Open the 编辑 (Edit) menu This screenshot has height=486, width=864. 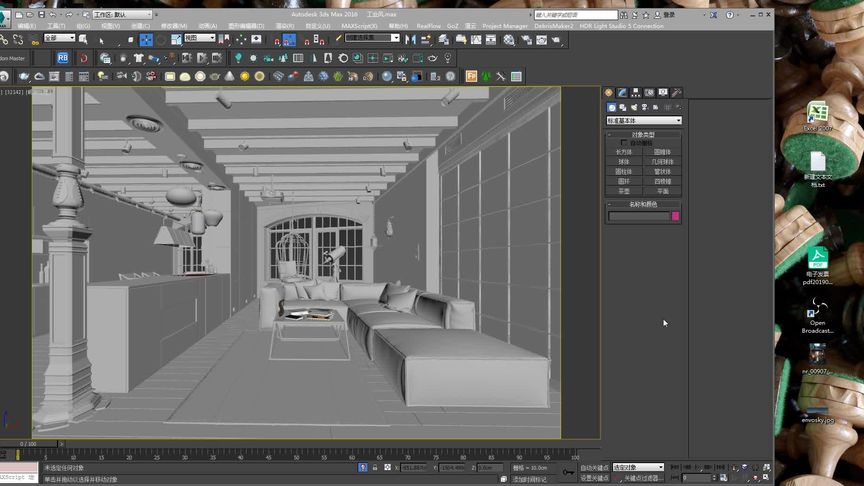(26, 26)
